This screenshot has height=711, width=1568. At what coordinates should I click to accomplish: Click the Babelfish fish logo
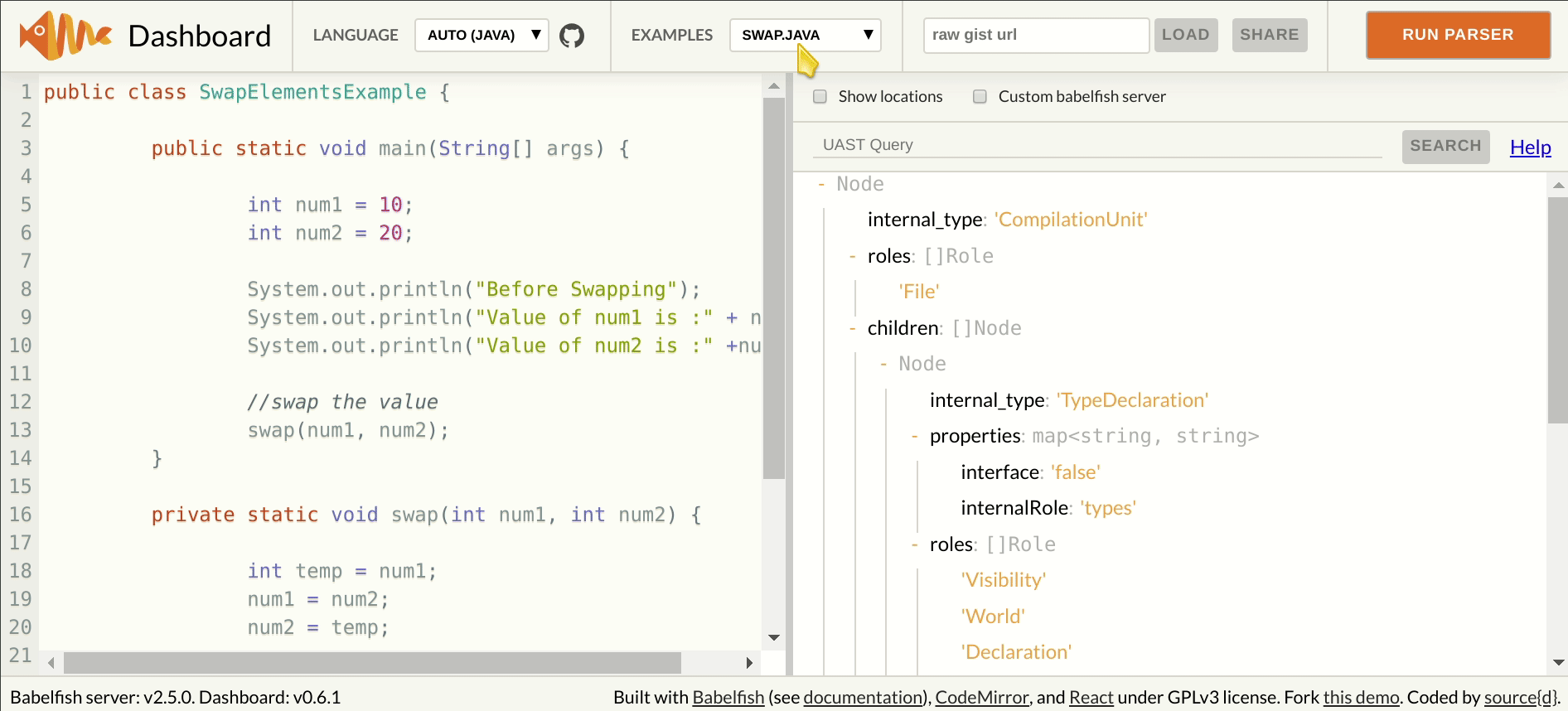click(x=65, y=36)
